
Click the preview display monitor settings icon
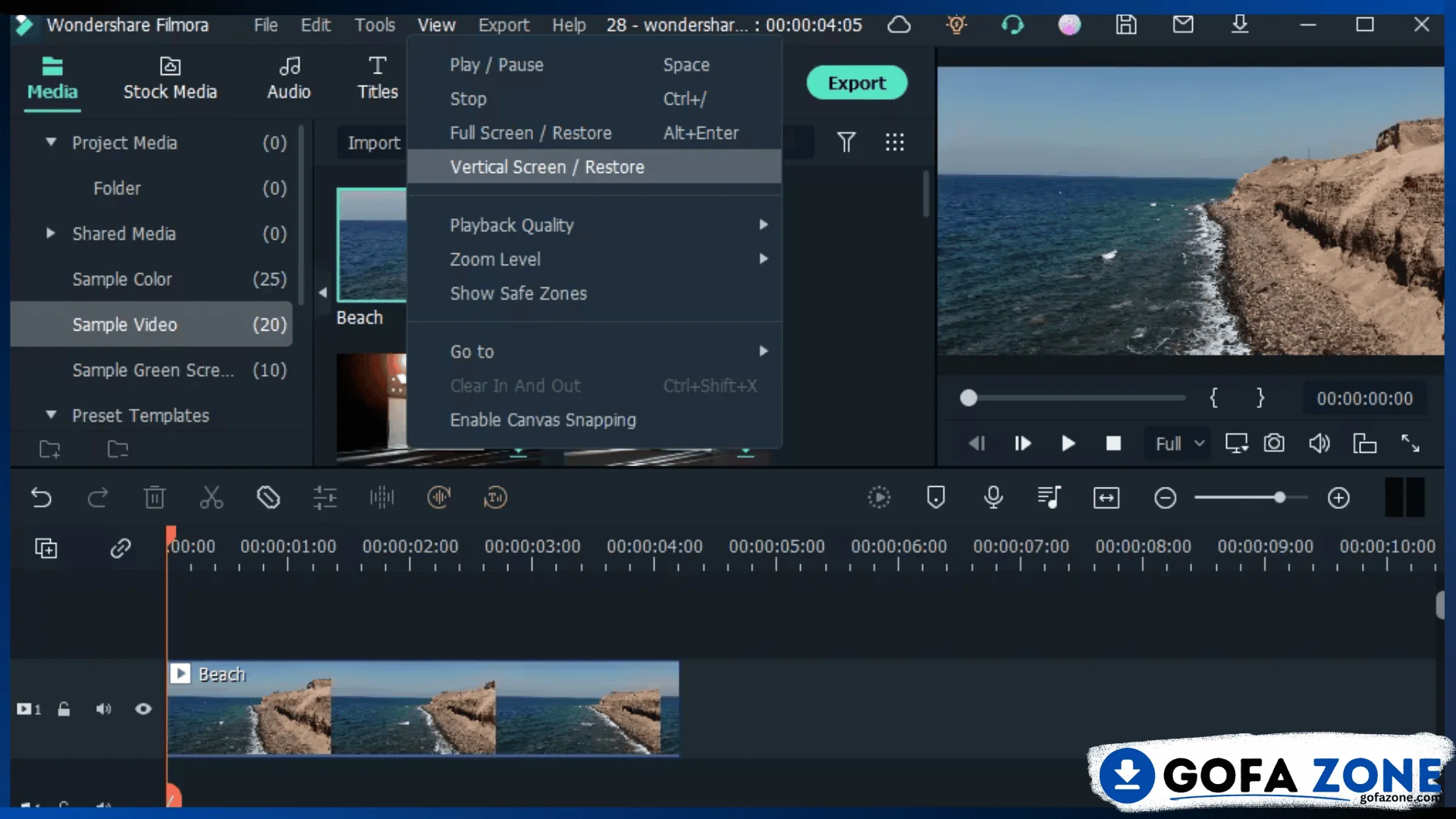coord(1237,443)
